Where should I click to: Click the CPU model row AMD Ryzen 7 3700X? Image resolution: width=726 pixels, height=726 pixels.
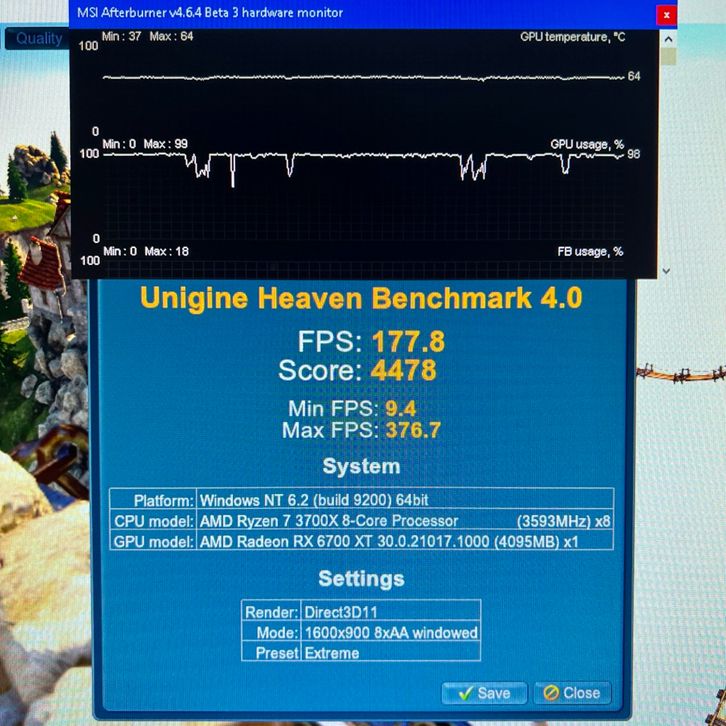328,521
